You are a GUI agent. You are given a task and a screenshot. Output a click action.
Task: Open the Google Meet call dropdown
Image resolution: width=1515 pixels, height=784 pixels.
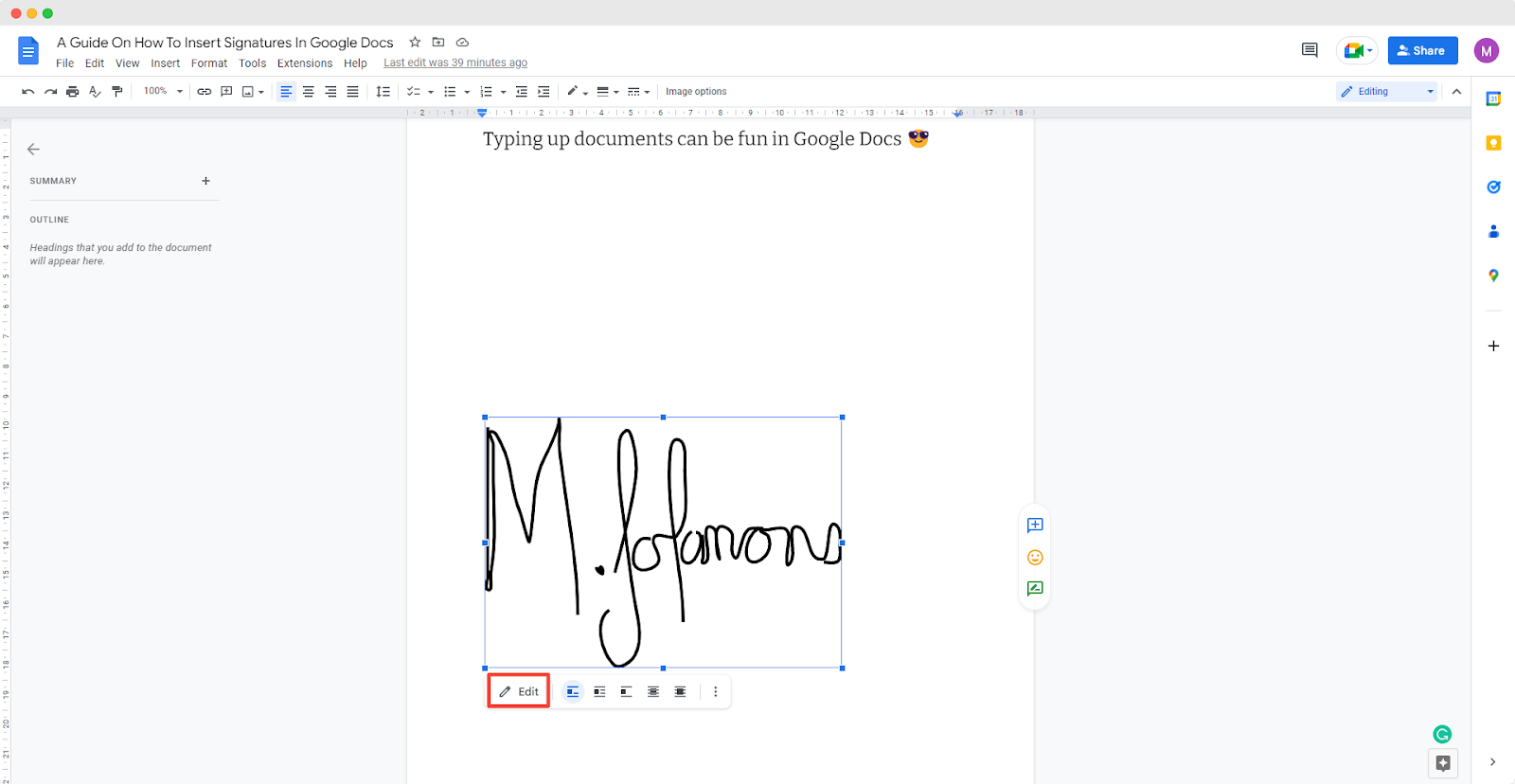pyautogui.click(x=1357, y=50)
